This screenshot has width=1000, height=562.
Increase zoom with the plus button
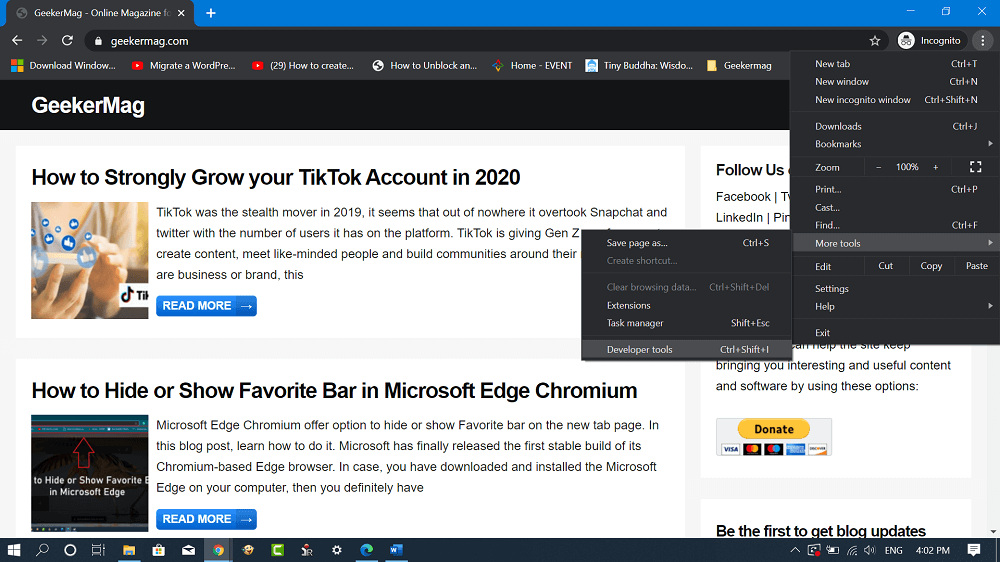coord(936,167)
